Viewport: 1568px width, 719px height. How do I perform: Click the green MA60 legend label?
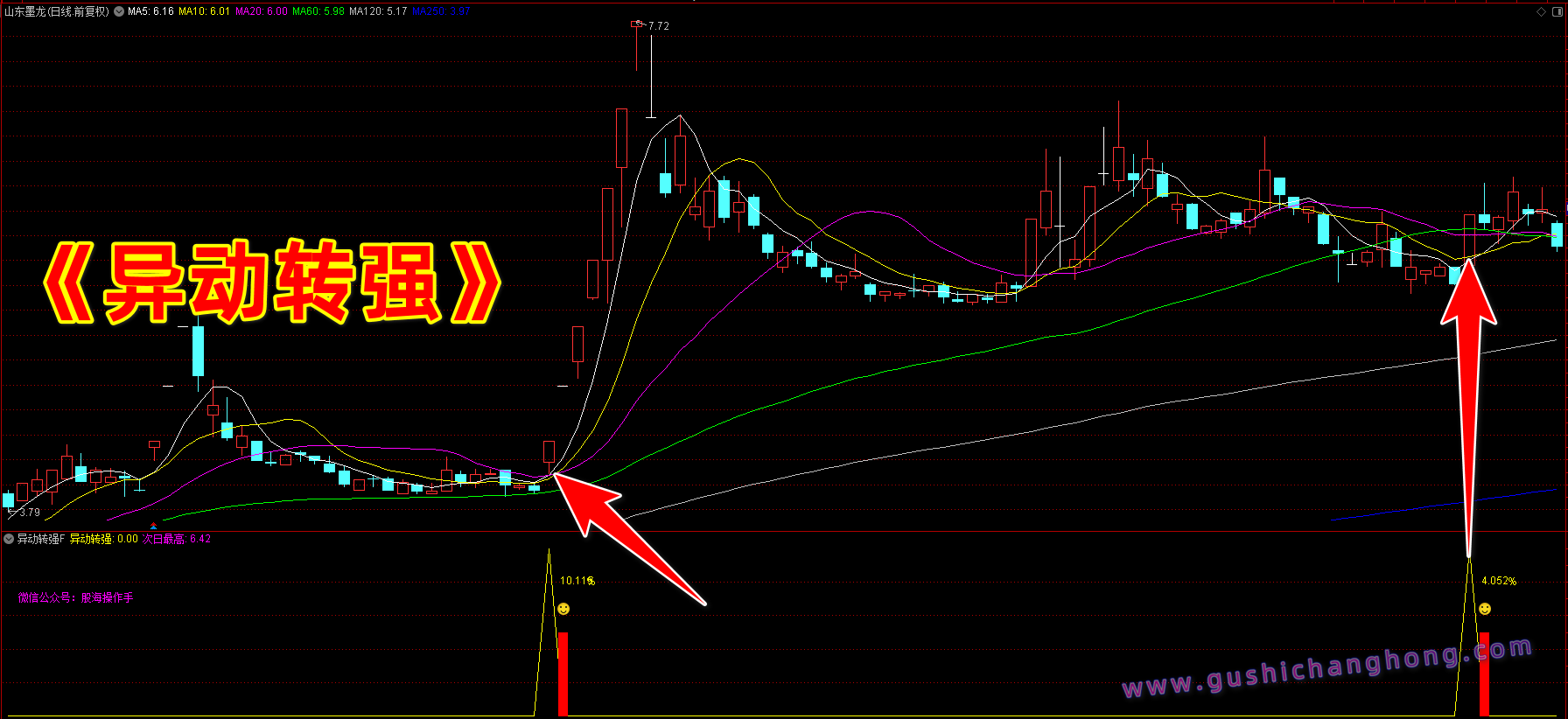point(318,11)
